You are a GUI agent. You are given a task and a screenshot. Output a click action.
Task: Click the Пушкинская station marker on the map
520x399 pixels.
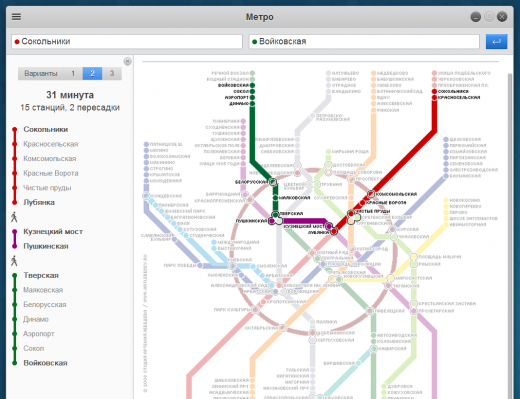point(272,221)
